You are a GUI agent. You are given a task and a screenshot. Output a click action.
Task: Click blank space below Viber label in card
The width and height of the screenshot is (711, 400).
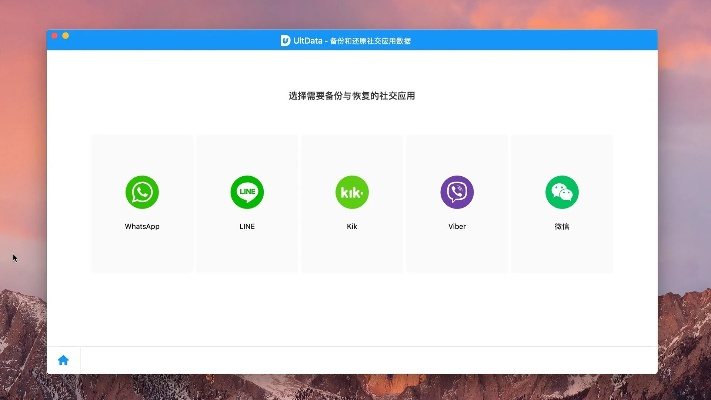click(457, 252)
